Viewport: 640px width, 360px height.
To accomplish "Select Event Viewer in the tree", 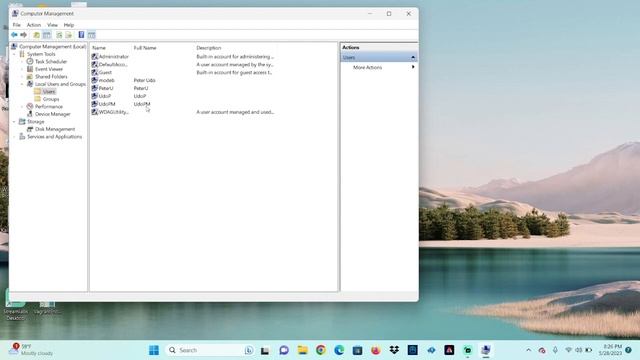I will coord(45,69).
